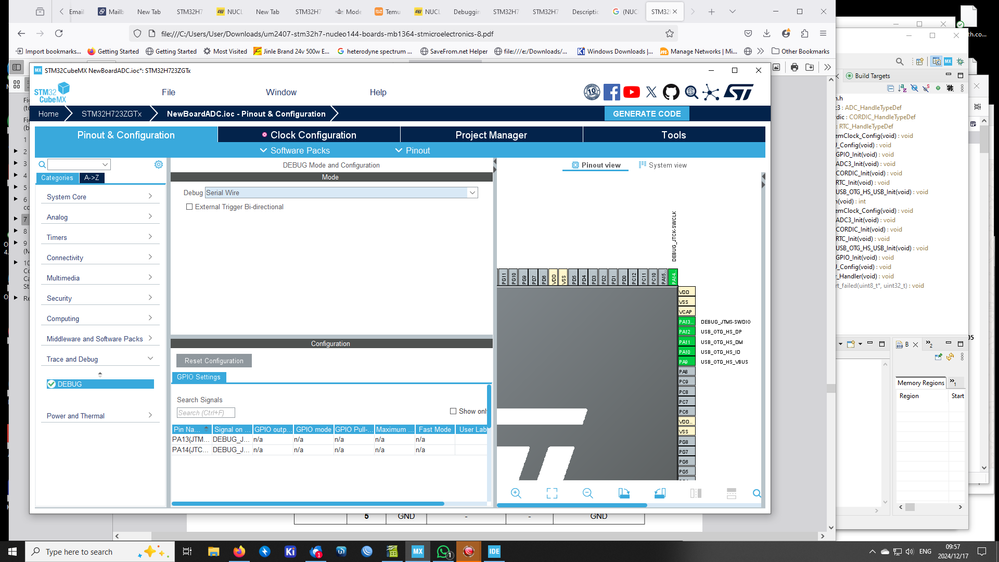Open the IDE app from the taskbar
Image resolution: width=999 pixels, height=562 pixels.
(494, 551)
